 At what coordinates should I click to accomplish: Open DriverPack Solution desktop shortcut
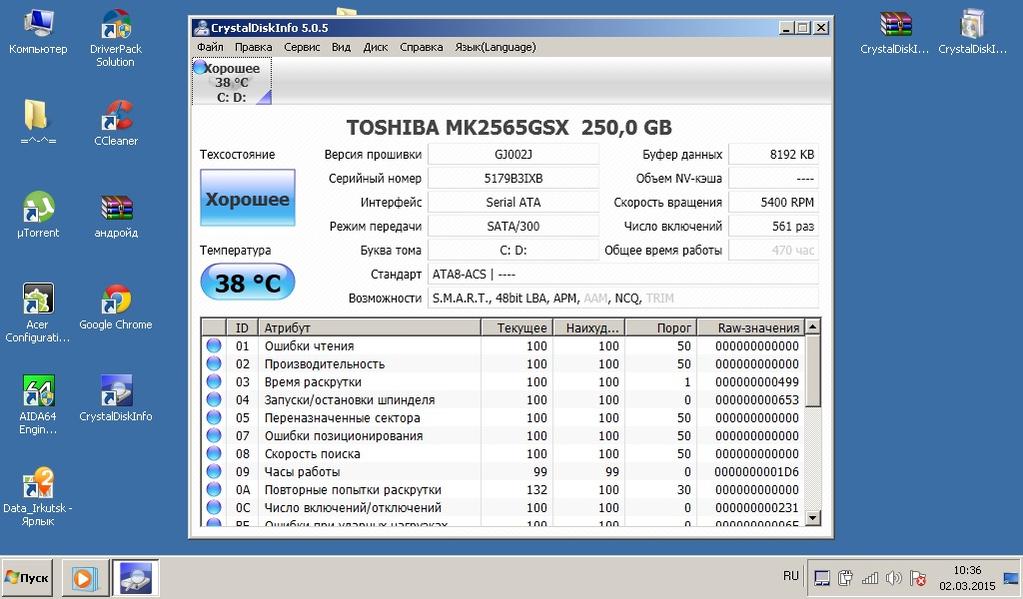pos(115,38)
